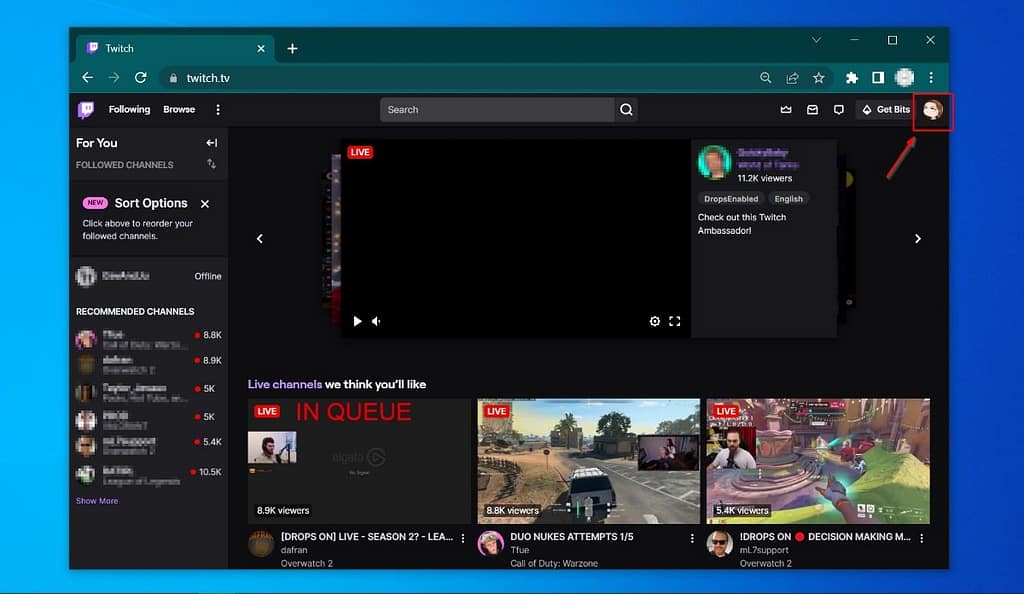Image resolution: width=1024 pixels, height=594 pixels.
Task: Click the mL7support streamer avatar
Action: coord(720,544)
